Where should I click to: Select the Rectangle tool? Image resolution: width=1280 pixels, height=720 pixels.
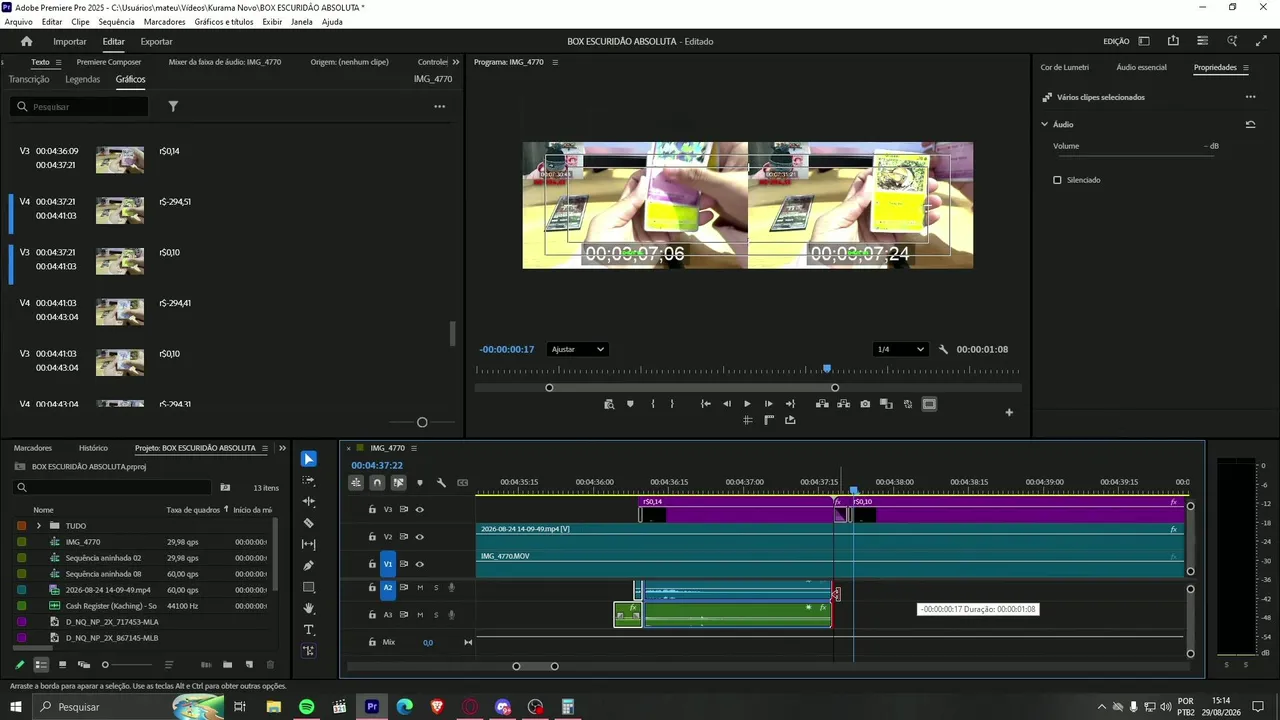click(x=309, y=587)
